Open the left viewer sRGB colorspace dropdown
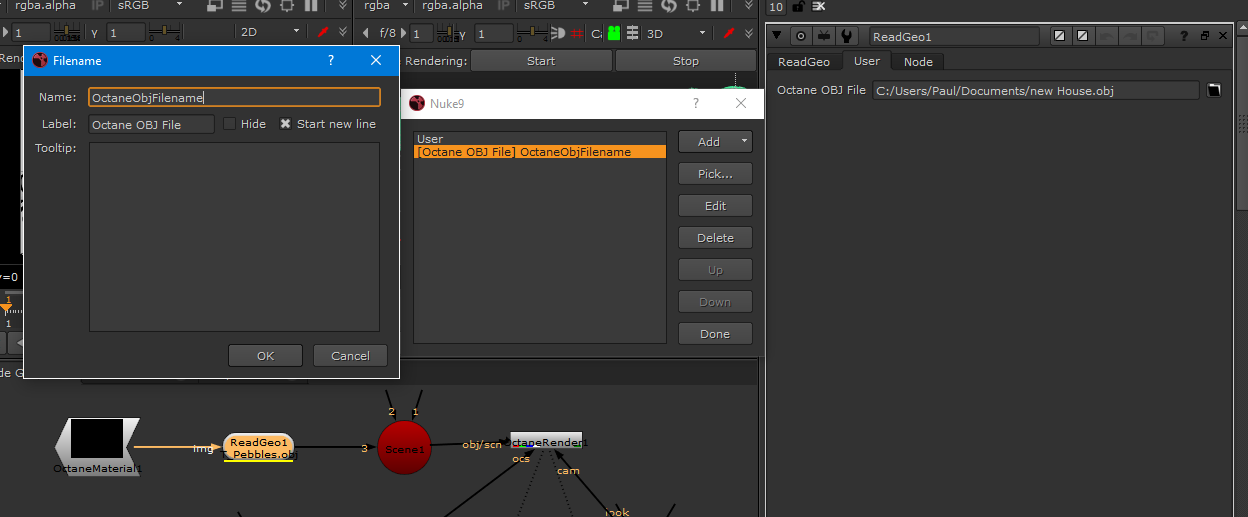Image resolution: width=1248 pixels, height=517 pixels. click(150, 6)
